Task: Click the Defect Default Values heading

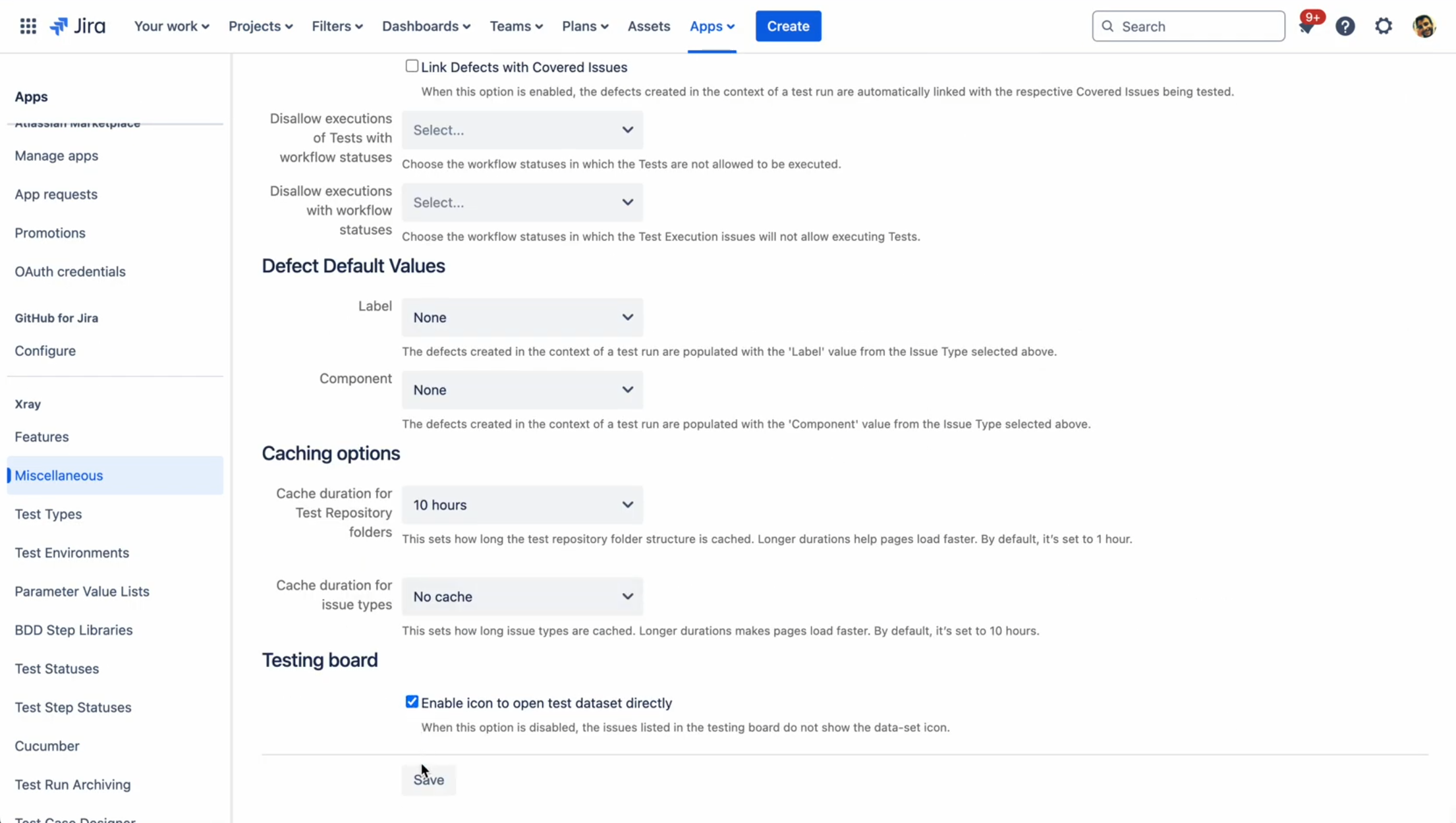Action: (353, 266)
